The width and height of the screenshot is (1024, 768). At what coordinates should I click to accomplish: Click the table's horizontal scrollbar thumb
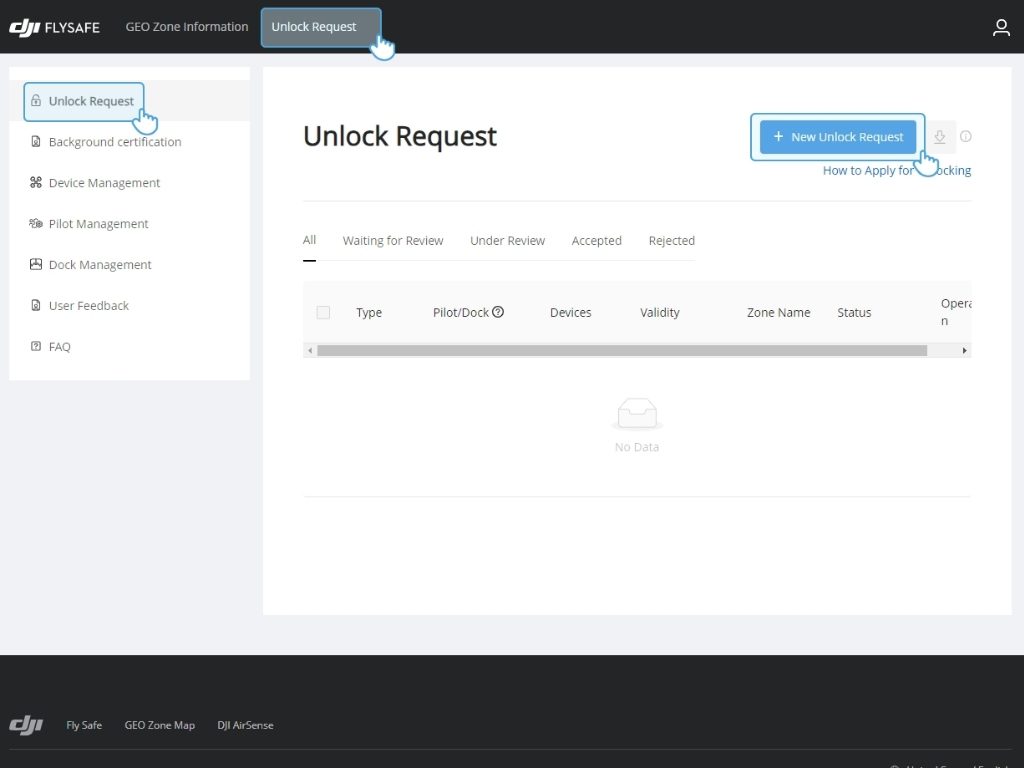pyautogui.click(x=622, y=351)
